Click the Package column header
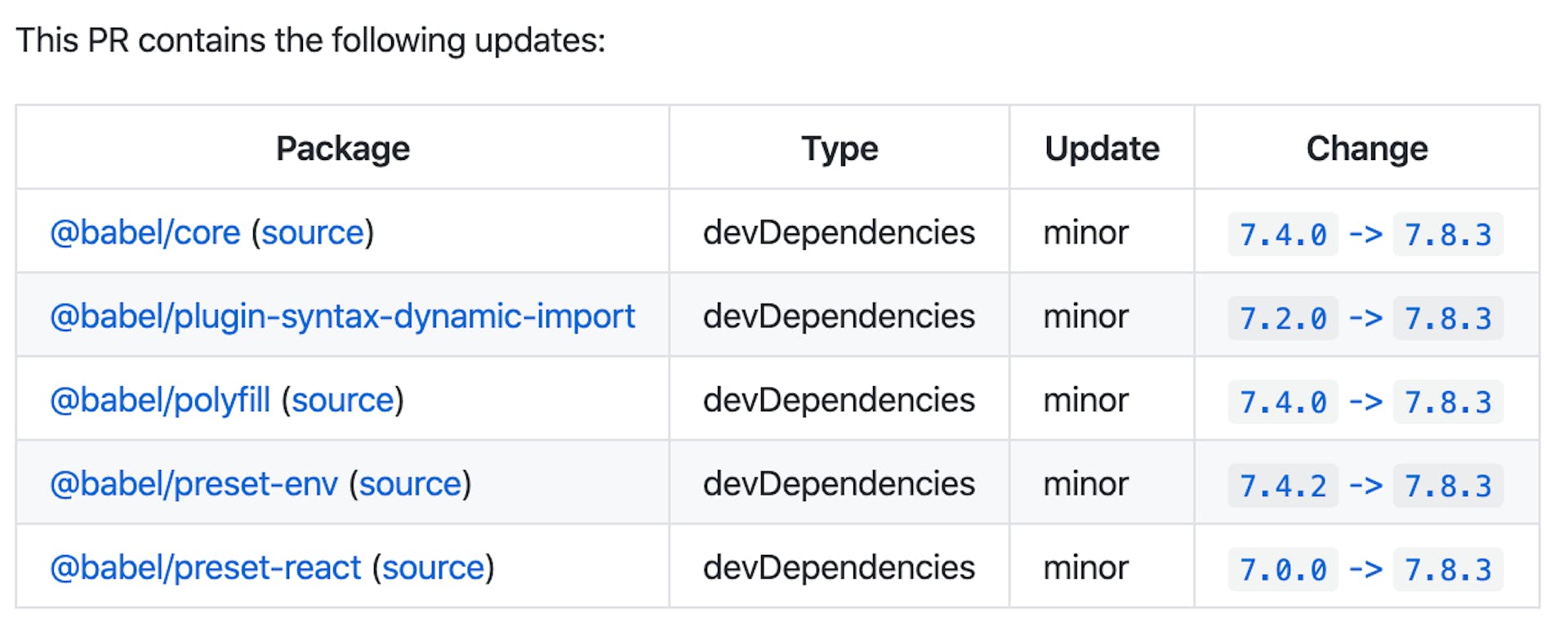1568x626 pixels. (342, 149)
